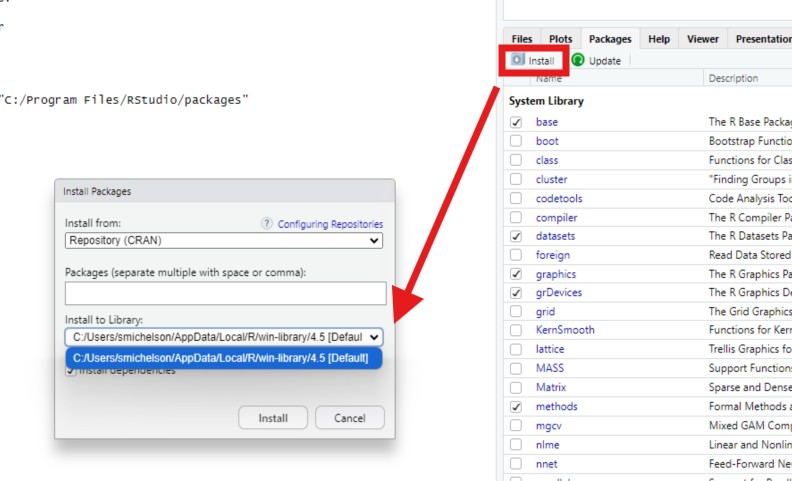
Task: Check the Matrix package checkbox
Action: point(516,388)
